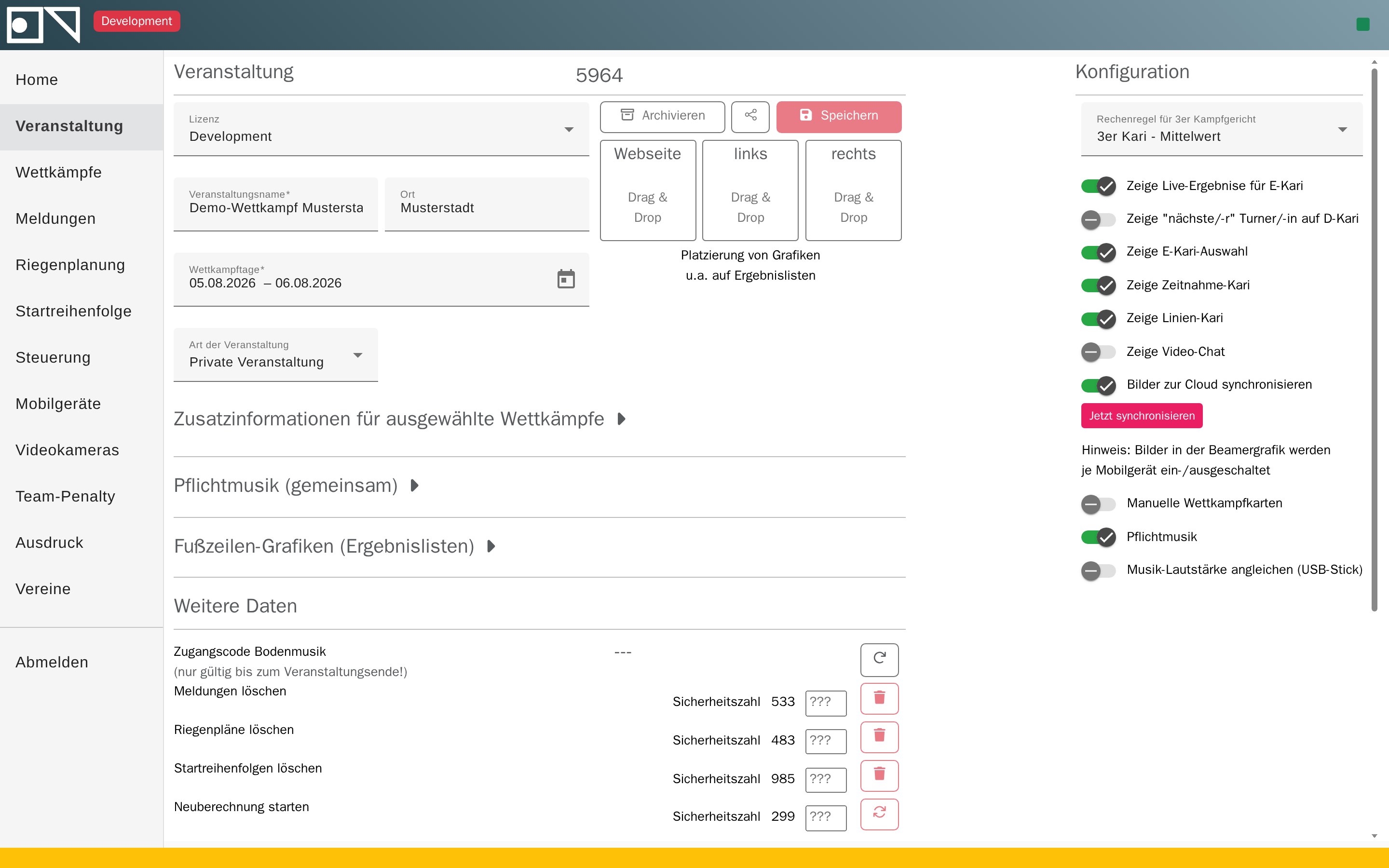Open the Lizenz dropdown

click(381, 129)
